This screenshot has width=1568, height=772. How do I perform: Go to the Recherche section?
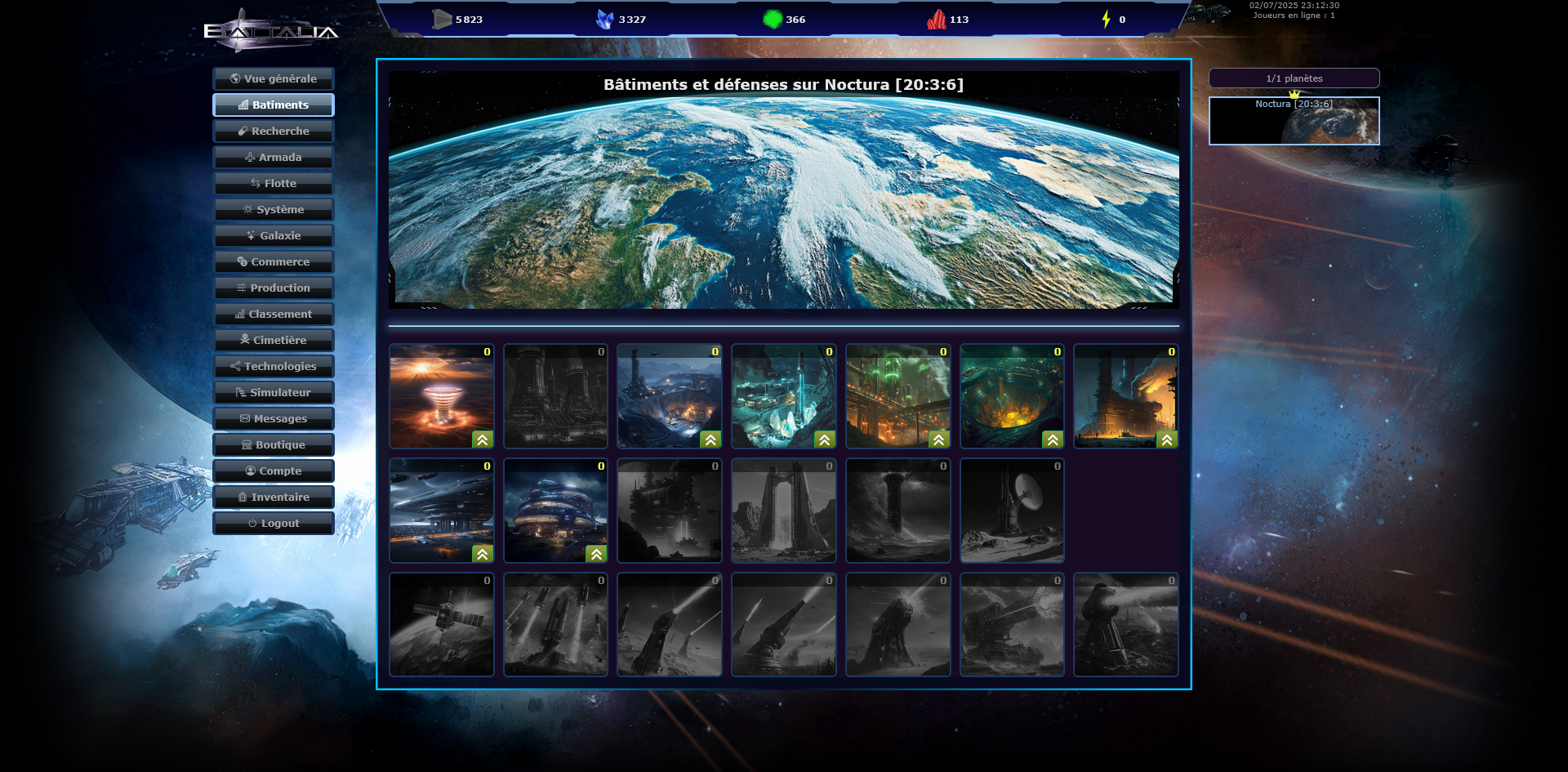[274, 131]
